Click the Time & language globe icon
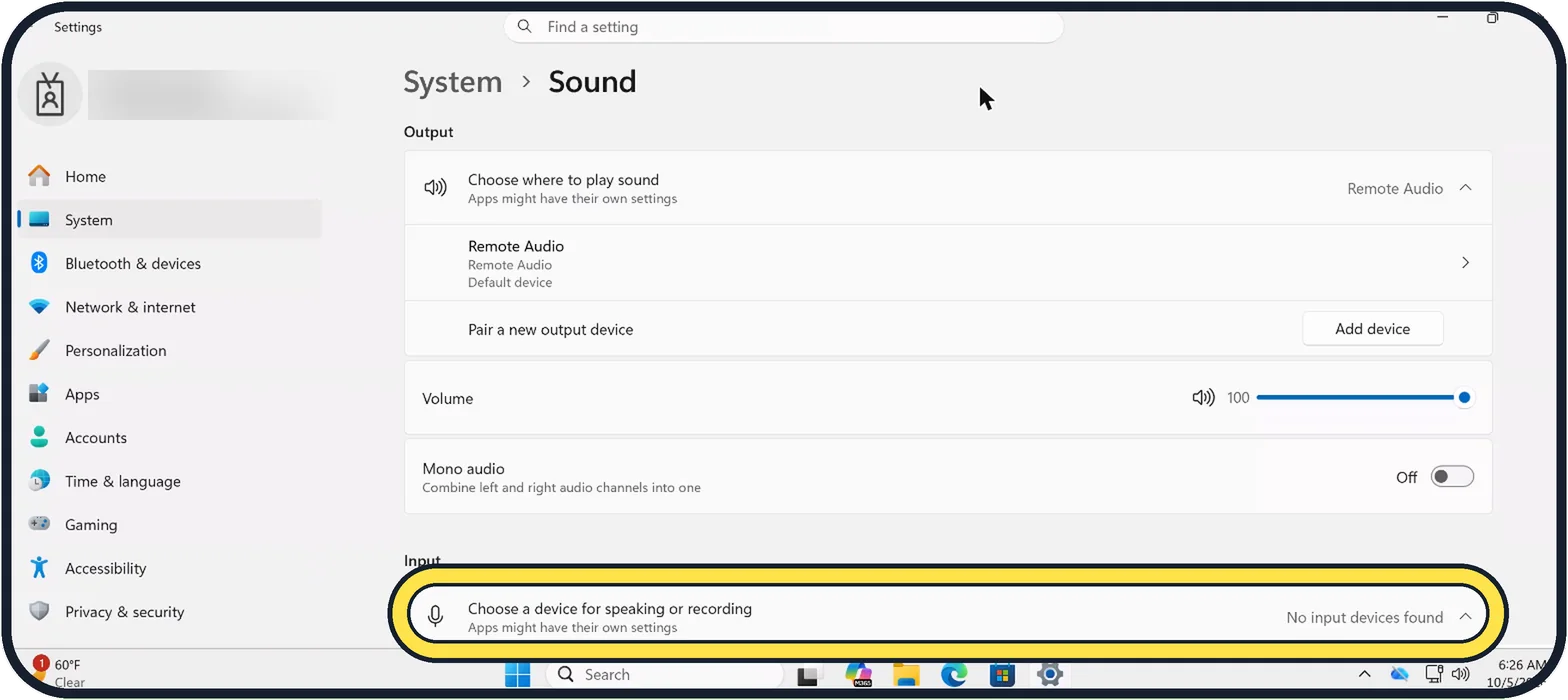The width and height of the screenshot is (1568, 700). 39,481
